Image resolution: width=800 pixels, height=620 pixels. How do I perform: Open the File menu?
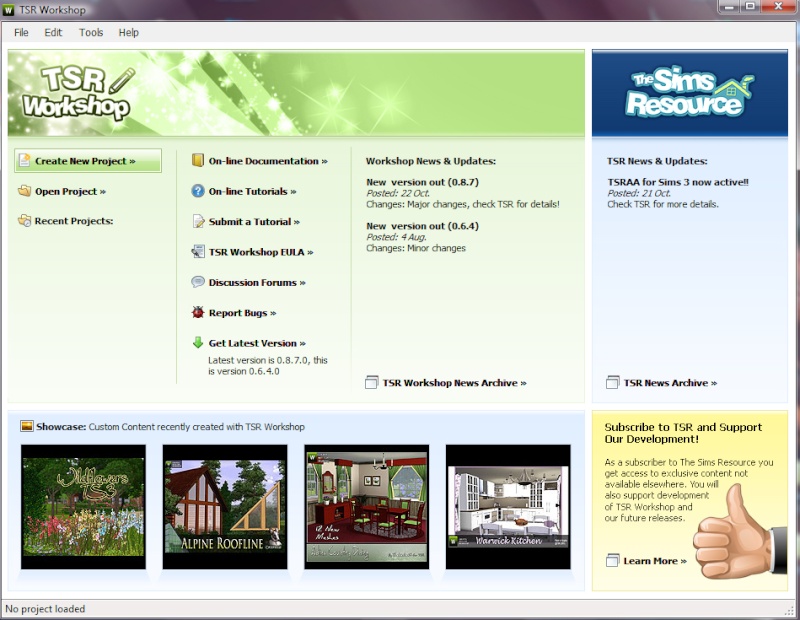pos(21,33)
